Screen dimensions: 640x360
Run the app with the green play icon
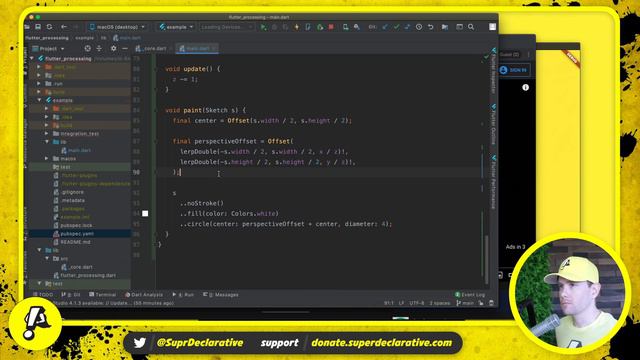coord(263,27)
